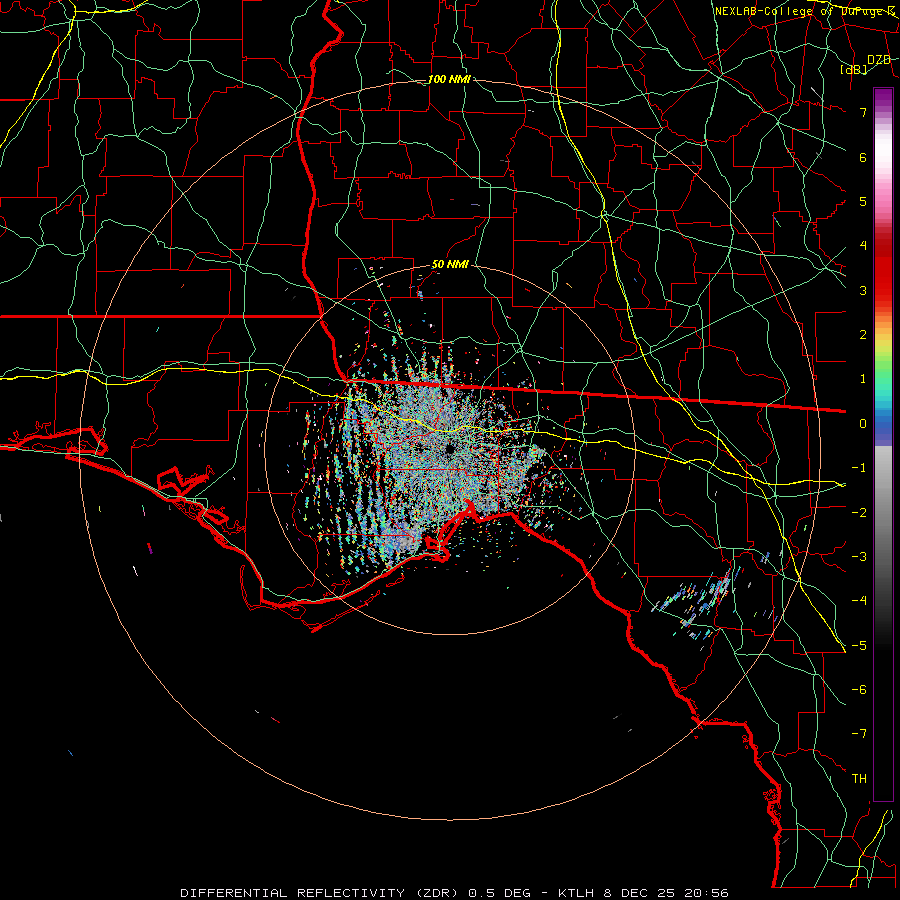Click the "4" value on the dB scale
Image resolution: width=900 pixels, height=900 pixels.
(x=863, y=246)
